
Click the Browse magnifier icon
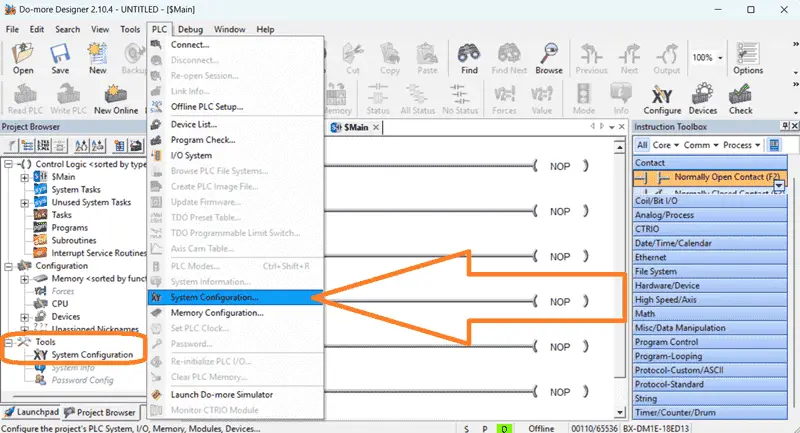coord(549,59)
